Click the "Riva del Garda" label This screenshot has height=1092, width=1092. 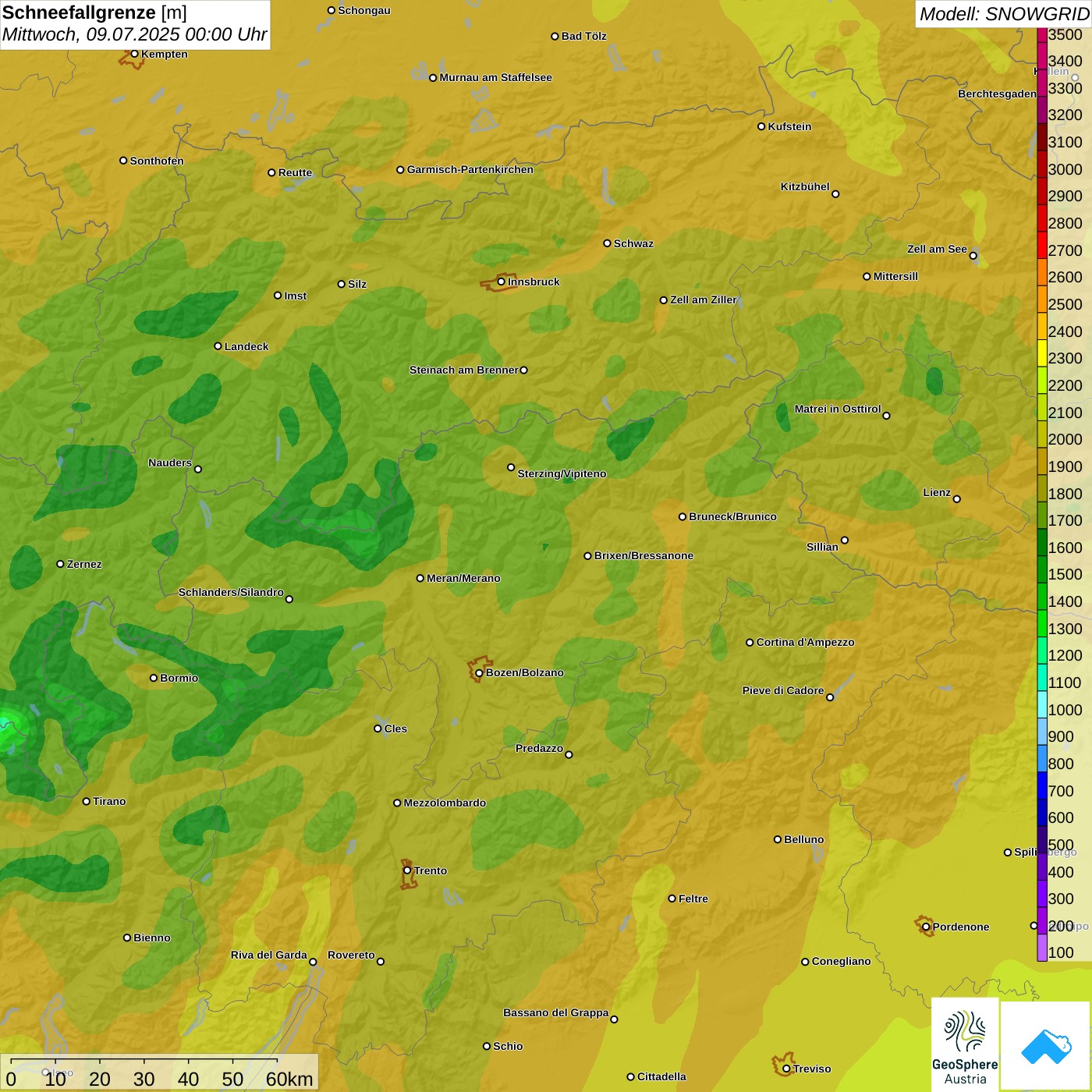pos(269,955)
